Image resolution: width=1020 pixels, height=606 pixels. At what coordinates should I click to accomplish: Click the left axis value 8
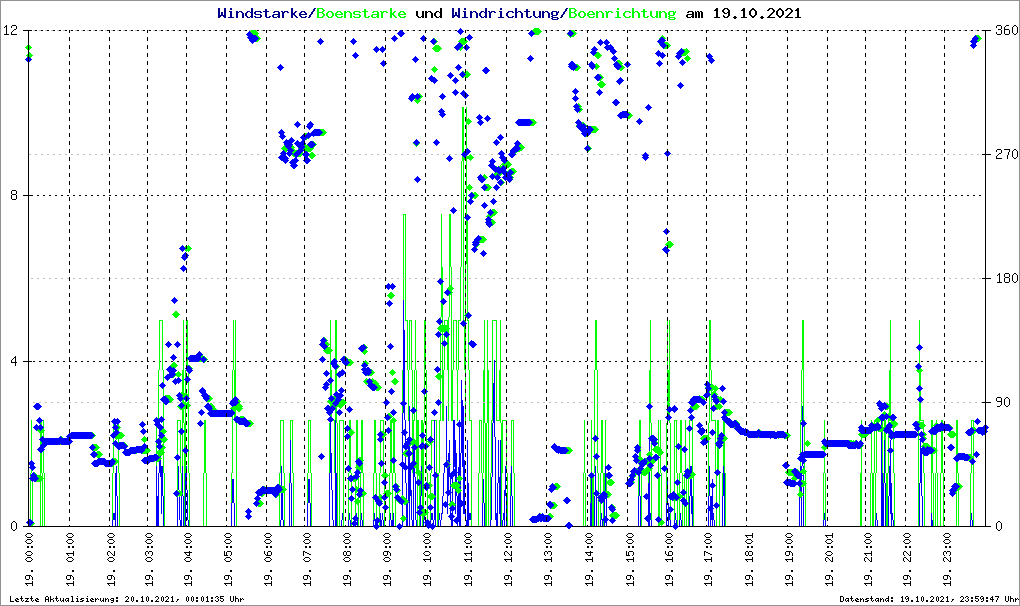click(14, 196)
